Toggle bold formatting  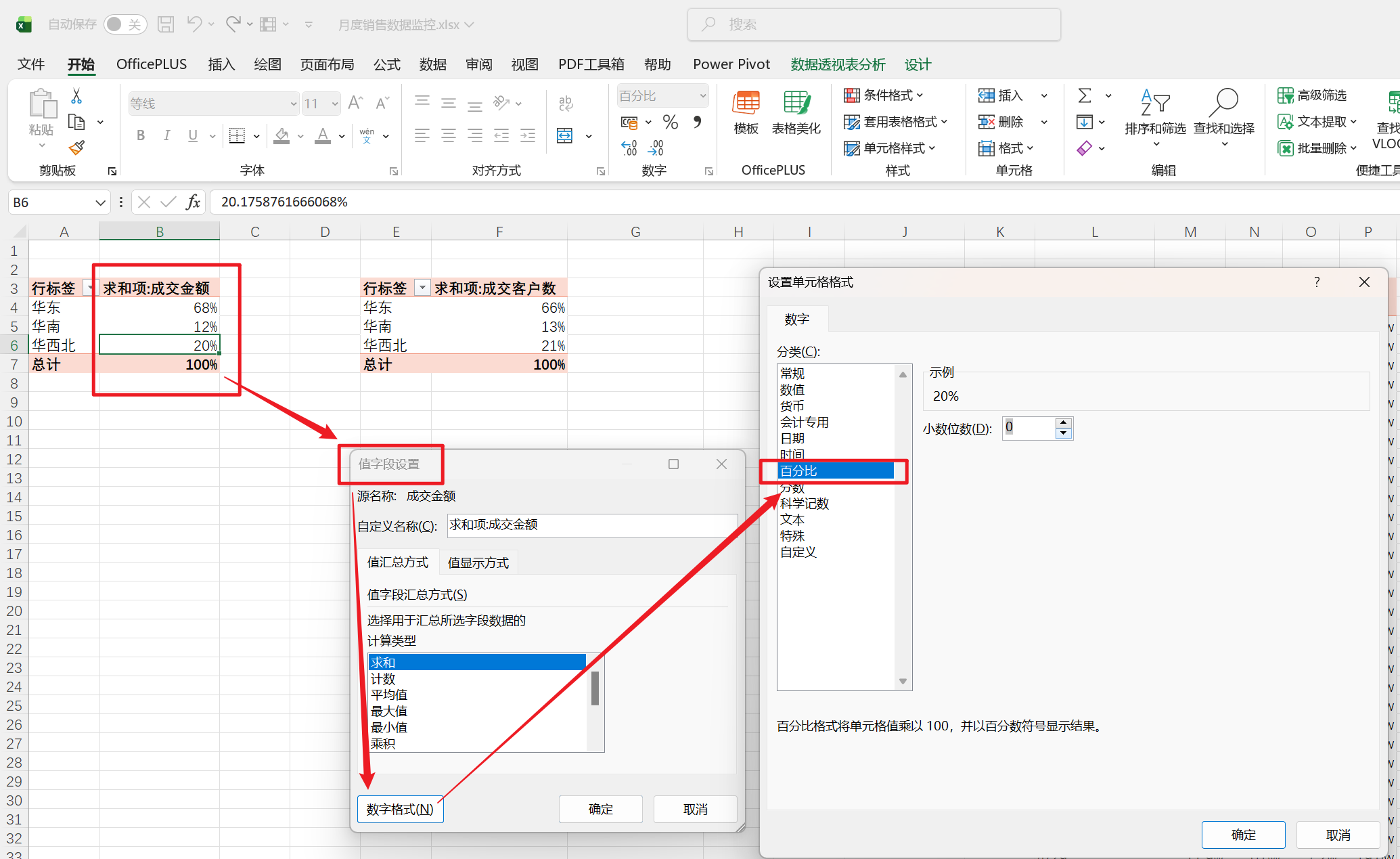pos(140,135)
